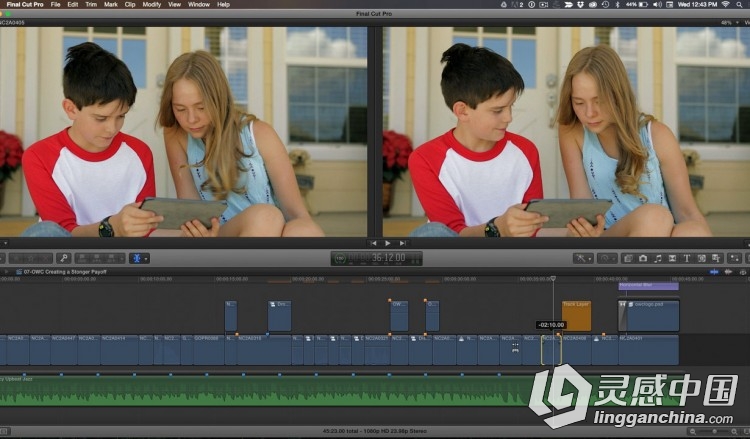The image size is (750, 439).
Task: Toggle timeline skimming button
Action: click(x=714, y=272)
